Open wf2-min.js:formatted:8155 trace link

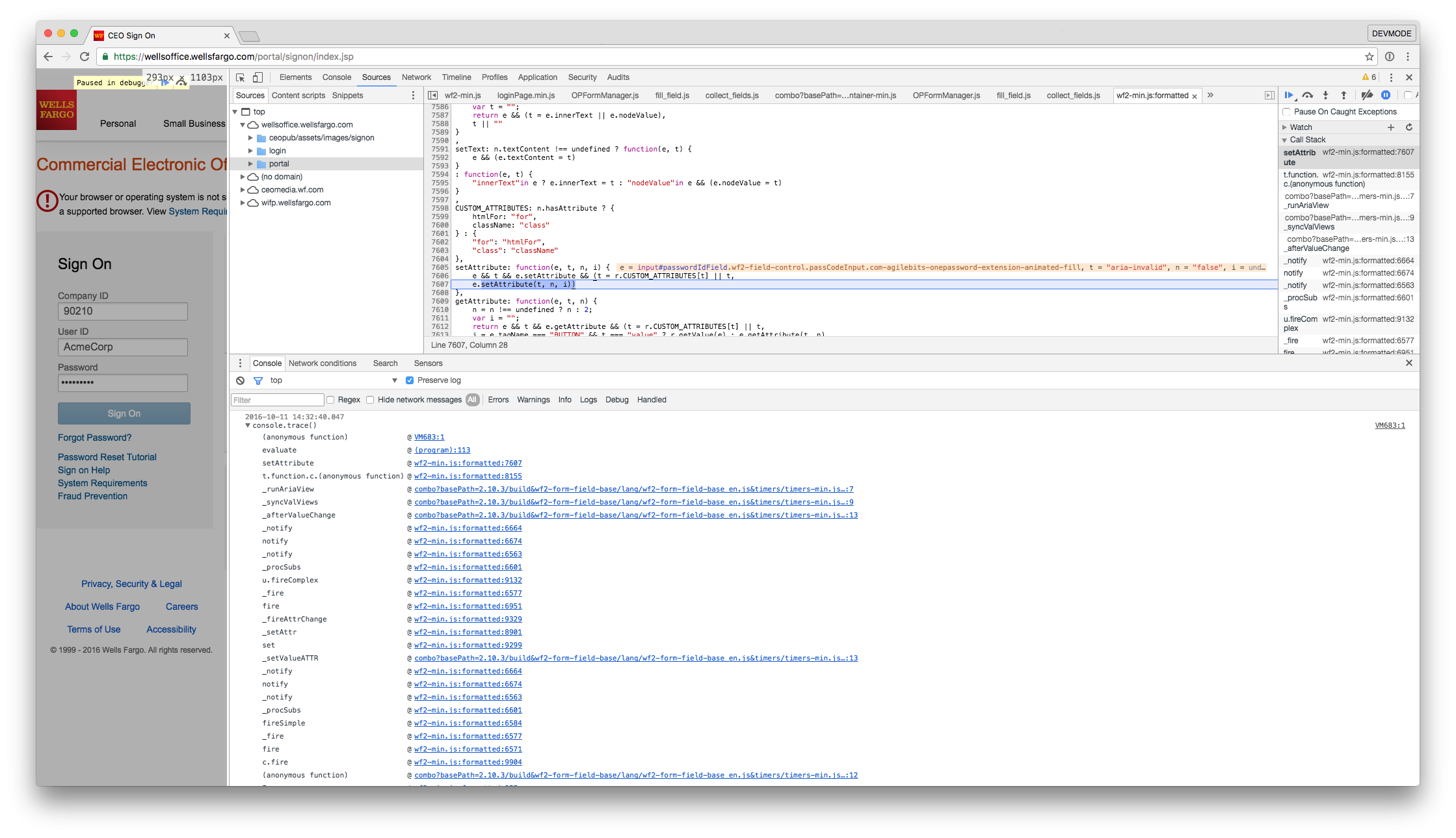click(468, 477)
